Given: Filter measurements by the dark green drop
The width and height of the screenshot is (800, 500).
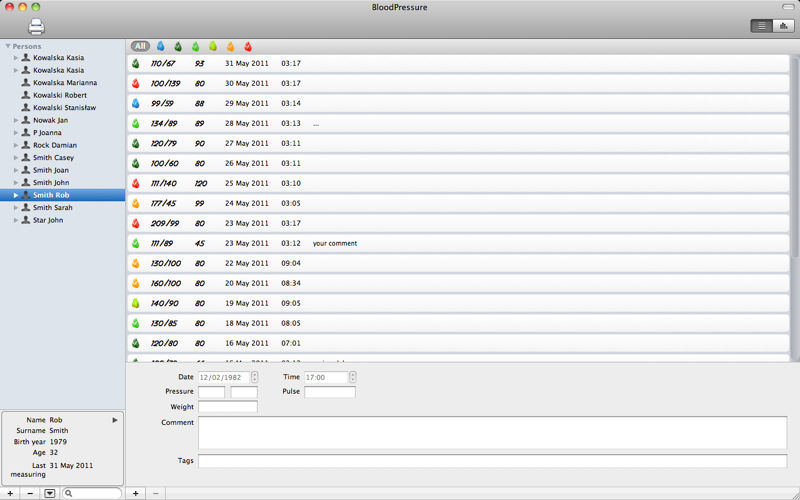Looking at the screenshot, I should click(x=178, y=46).
